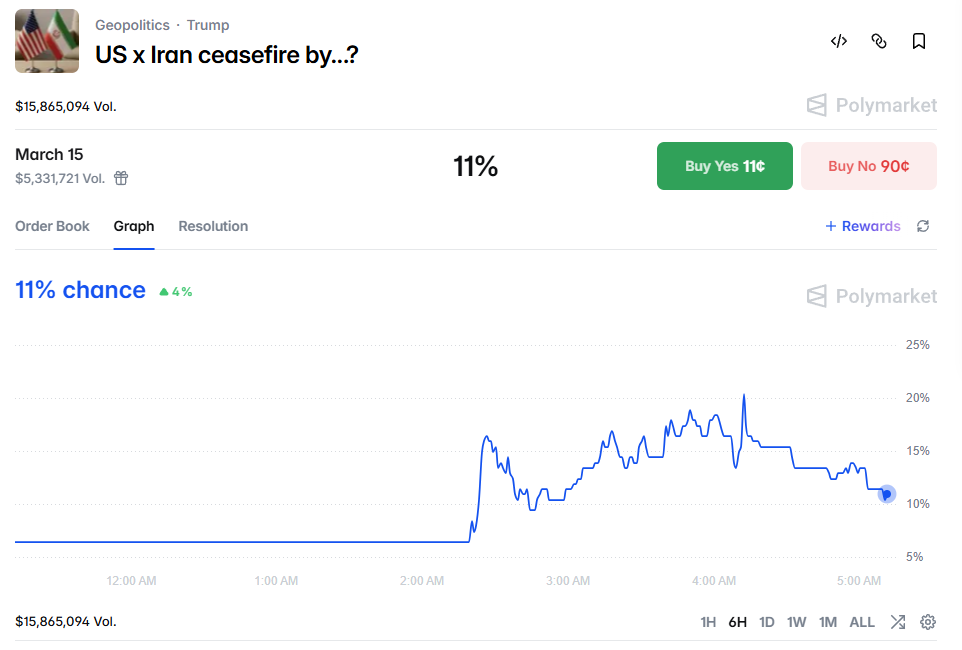Viewport: 962px width, 650px height.
Task: Open the Order Book tab
Action: click(x=52, y=226)
